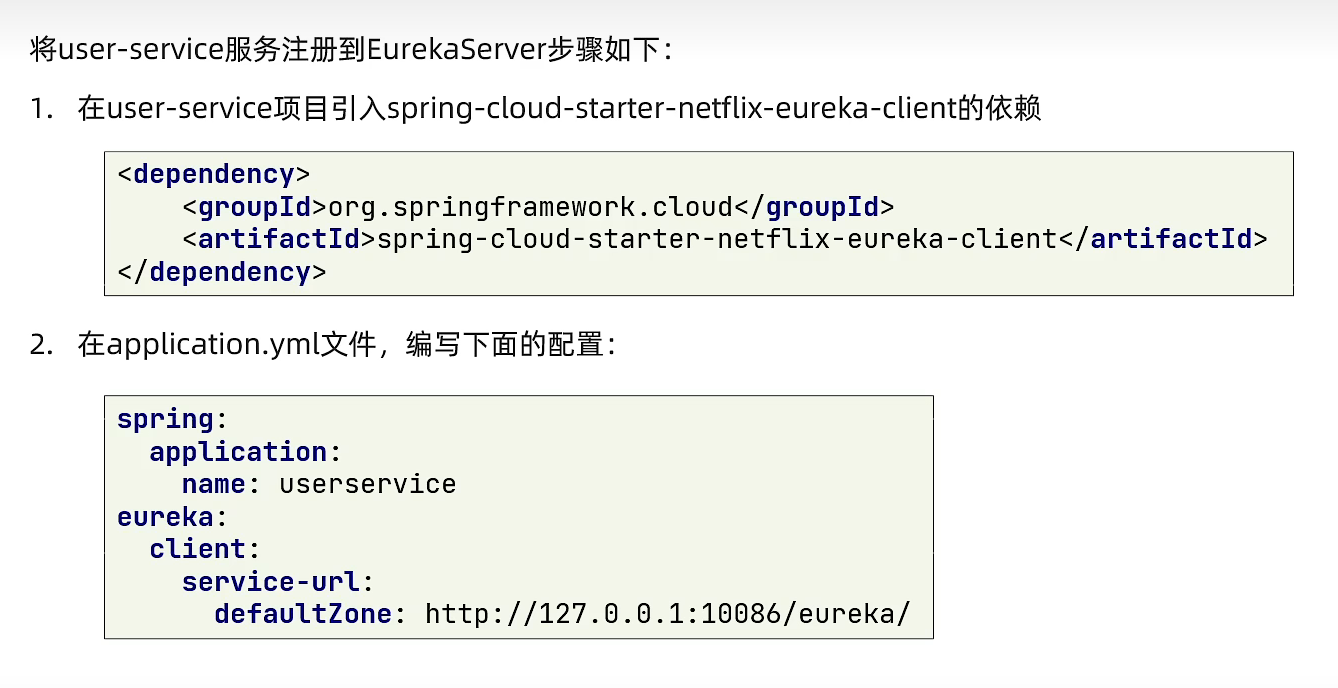Viewport: 1338px width, 688px height.
Task: Click the closing </dependency> tag
Action: click(221, 272)
